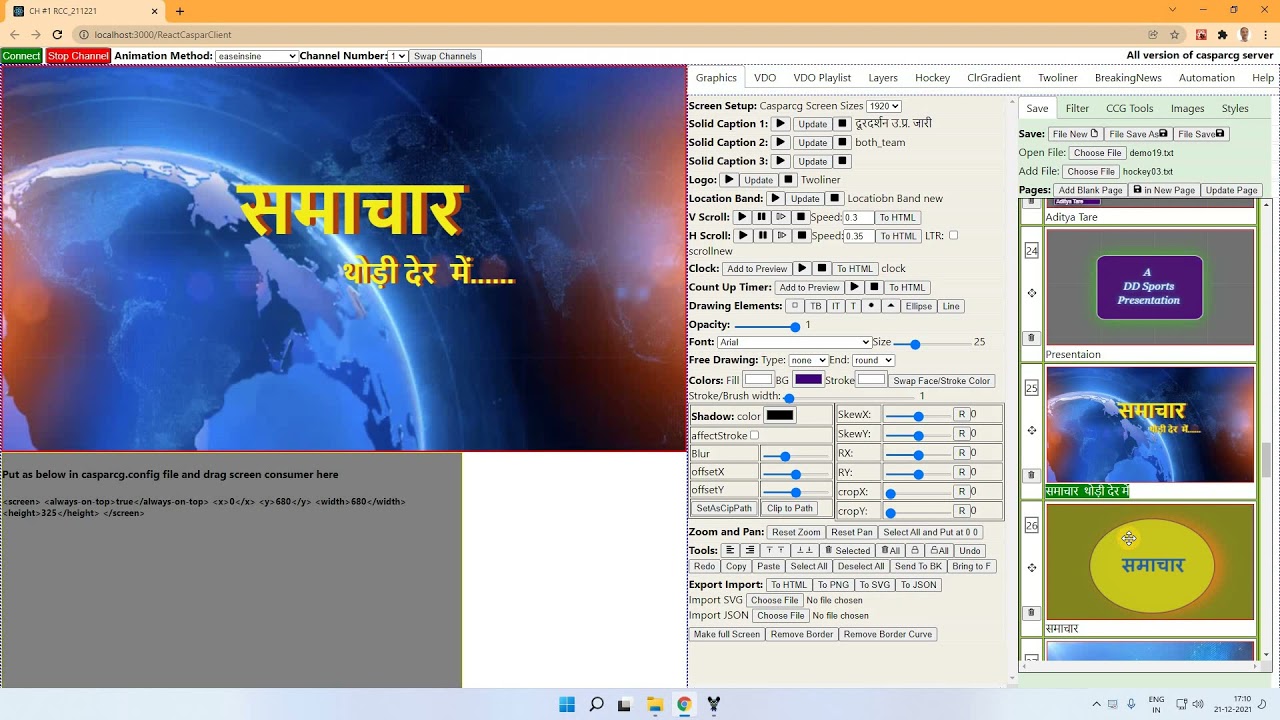Open Chrome from the taskbar
The height and width of the screenshot is (720, 1280).
click(684, 704)
